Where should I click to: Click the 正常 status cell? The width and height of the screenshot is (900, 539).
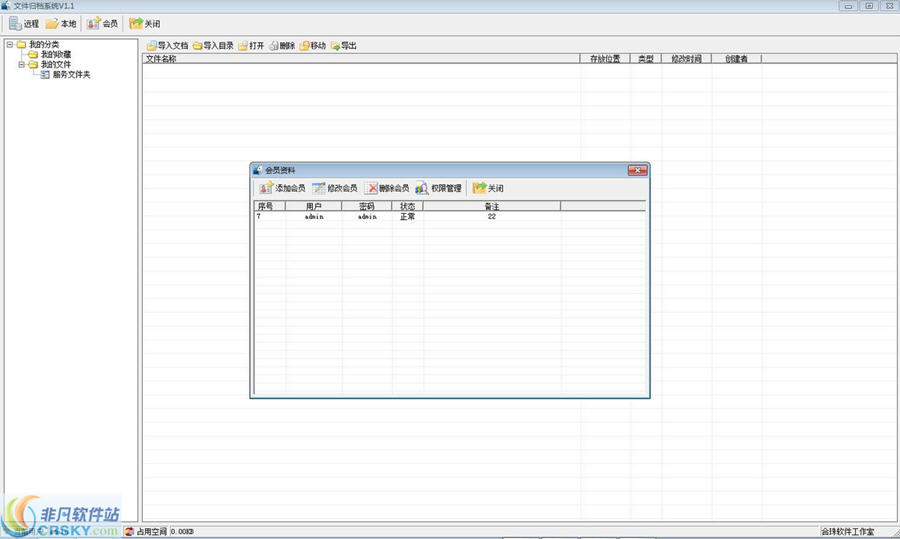[408, 216]
